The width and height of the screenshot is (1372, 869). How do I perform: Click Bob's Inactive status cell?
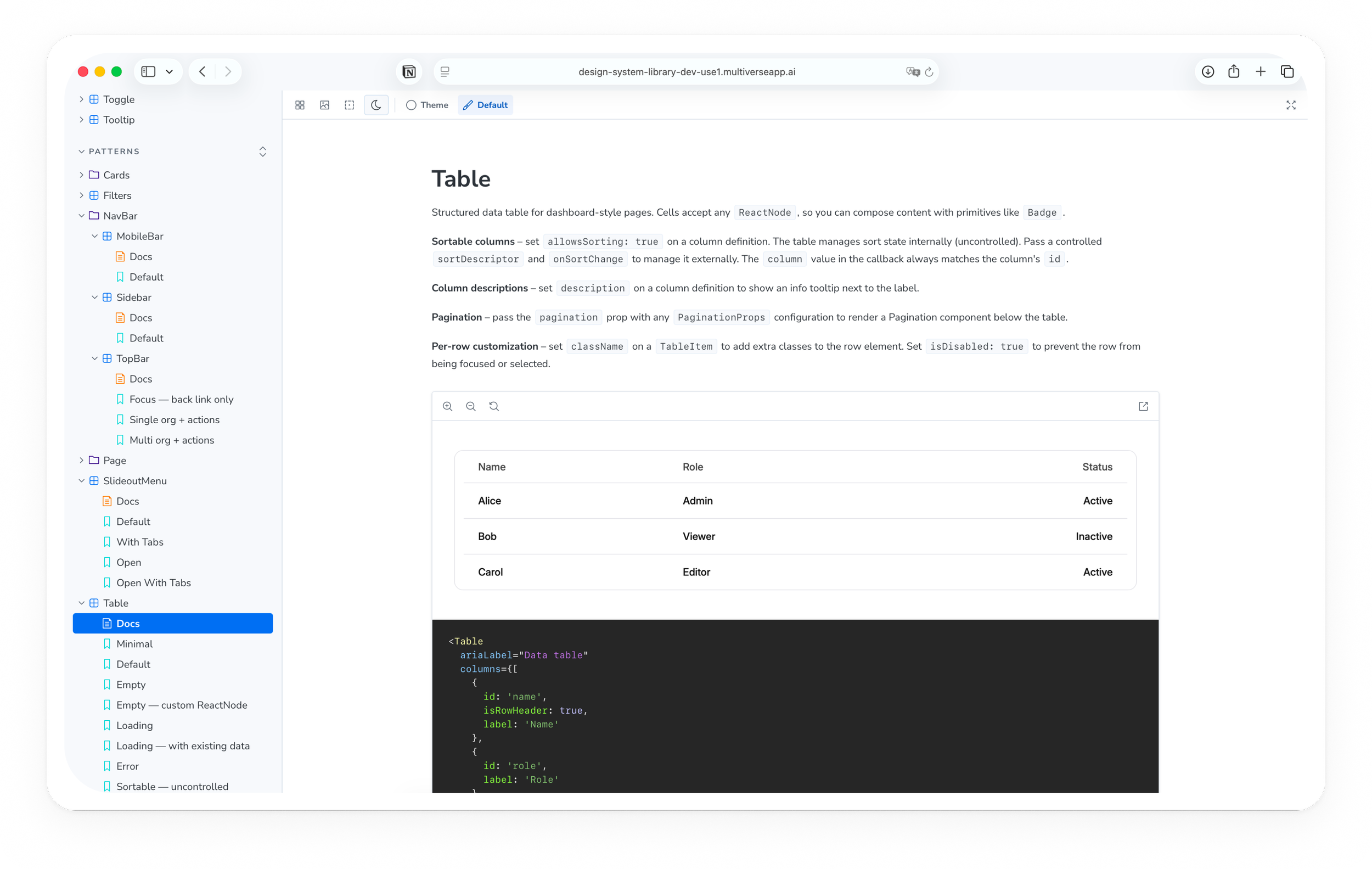coord(1093,537)
